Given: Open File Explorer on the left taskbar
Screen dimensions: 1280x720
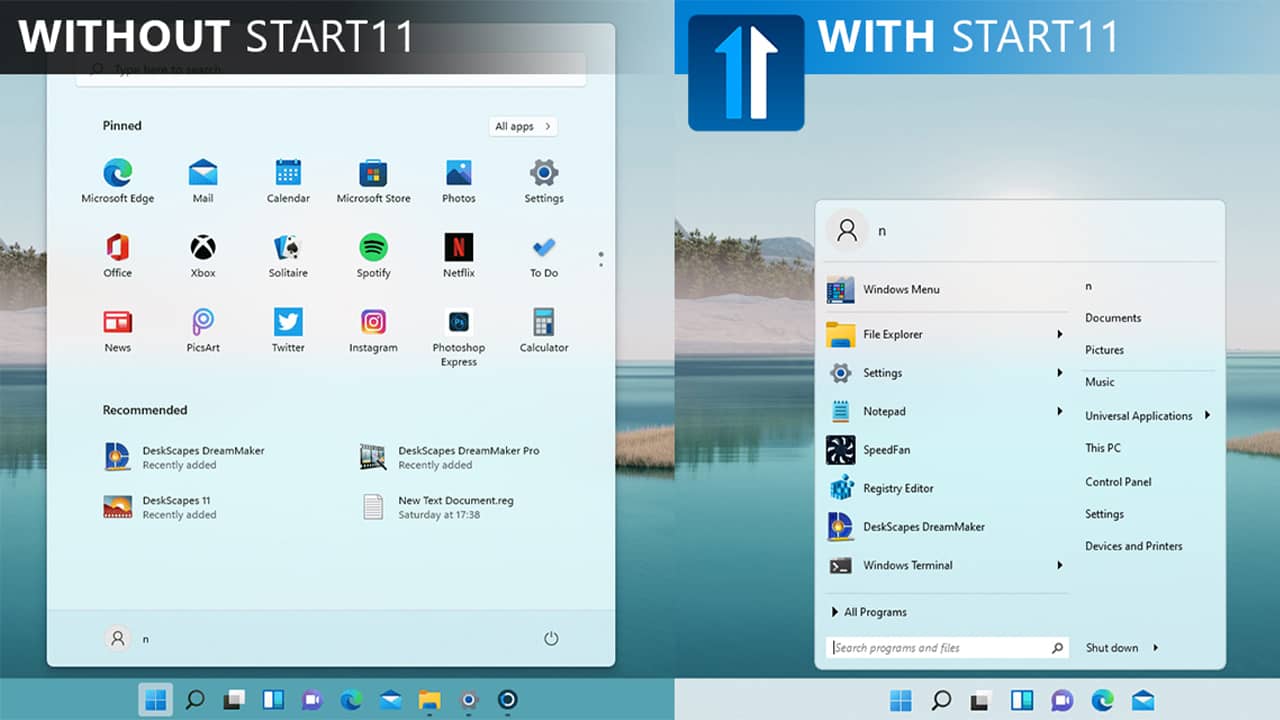Looking at the screenshot, I should click(x=429, y=700).
